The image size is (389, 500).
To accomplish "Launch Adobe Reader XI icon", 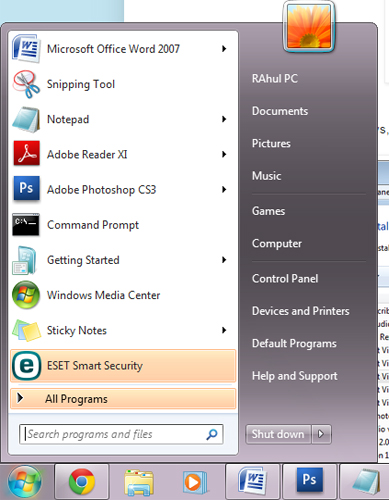I will 26,154.
